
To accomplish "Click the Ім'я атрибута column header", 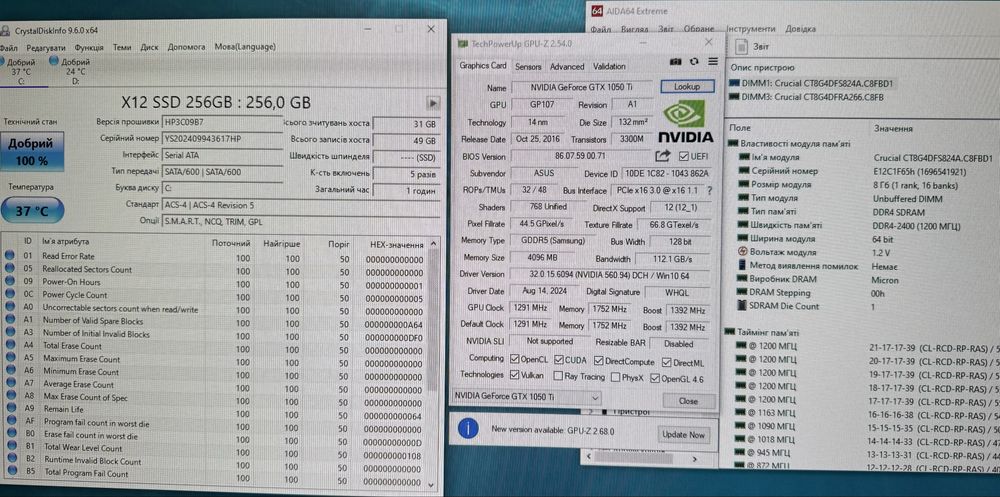I will pos(66,241).
